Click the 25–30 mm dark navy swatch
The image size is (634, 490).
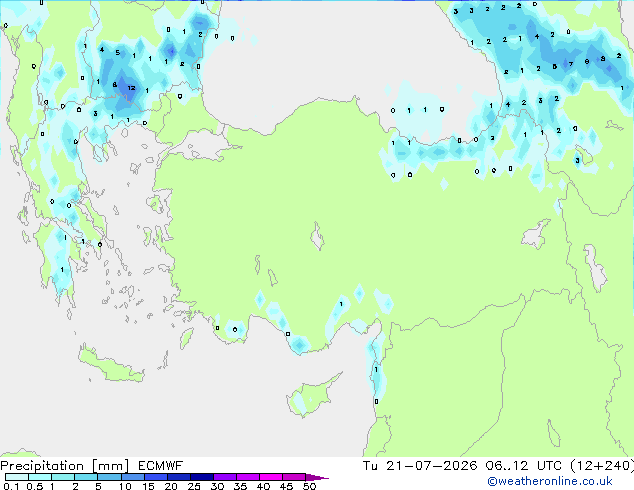[x=202, y=477]
